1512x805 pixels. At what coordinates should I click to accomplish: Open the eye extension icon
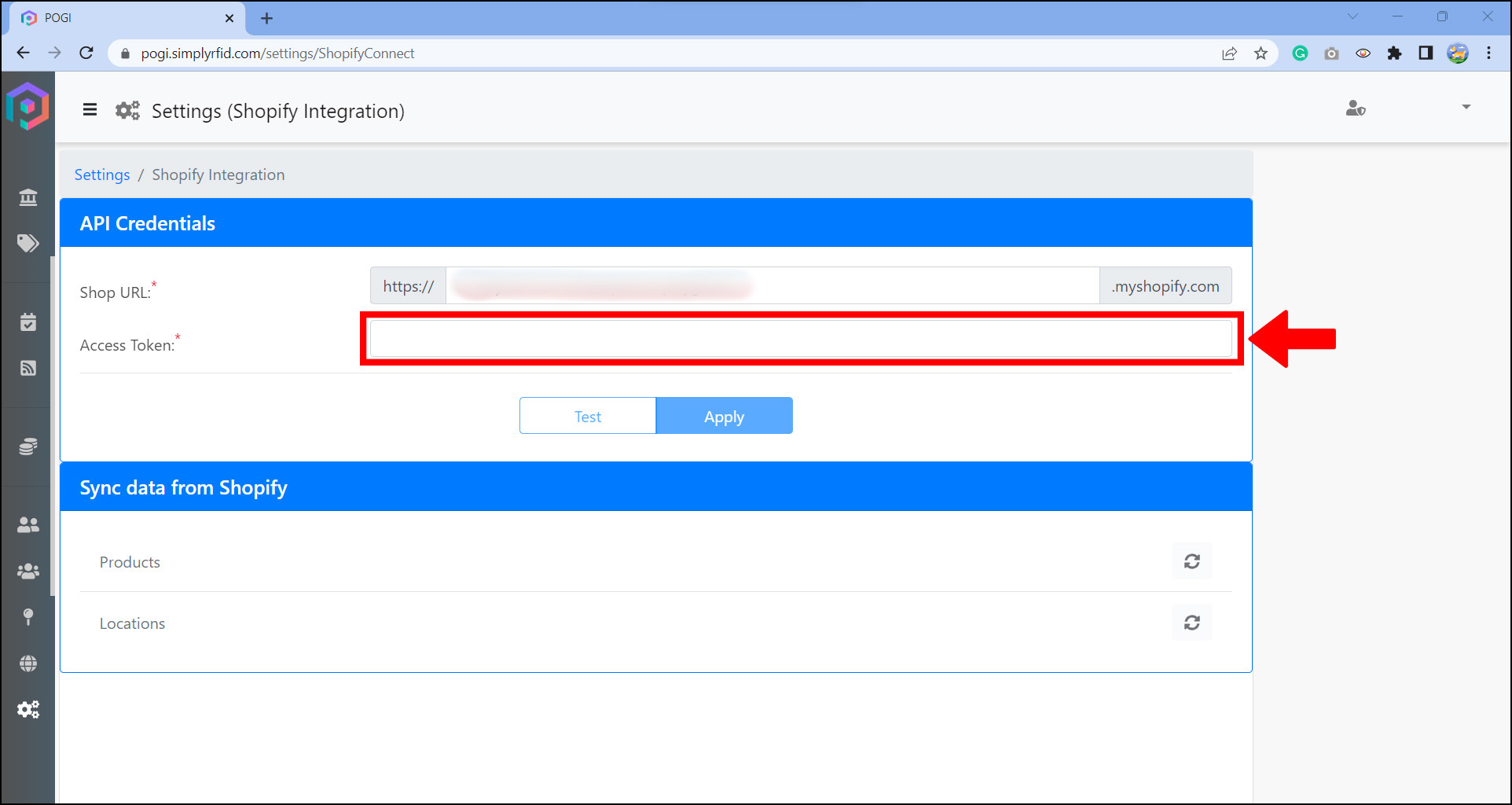pos(1363,53)
